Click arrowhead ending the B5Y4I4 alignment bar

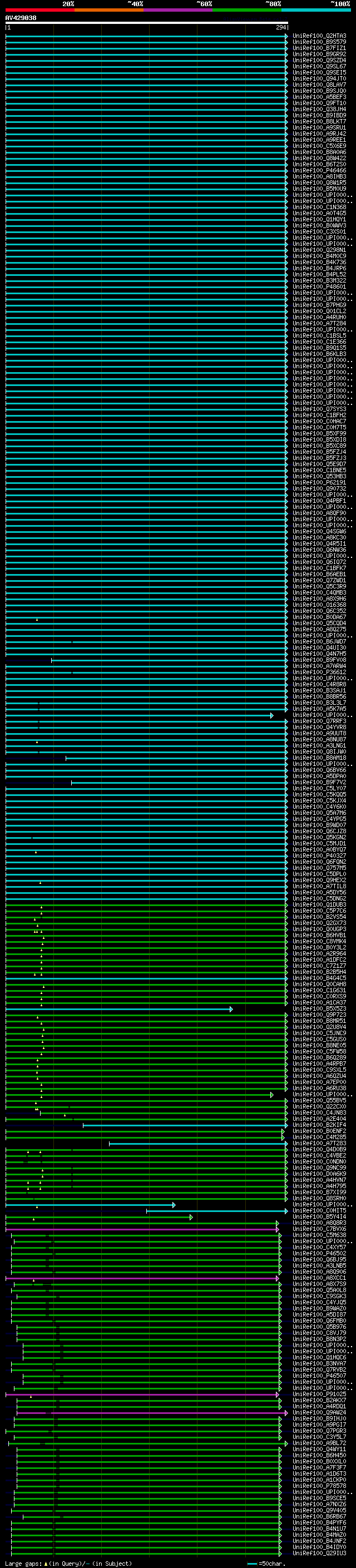point(191,1217)
